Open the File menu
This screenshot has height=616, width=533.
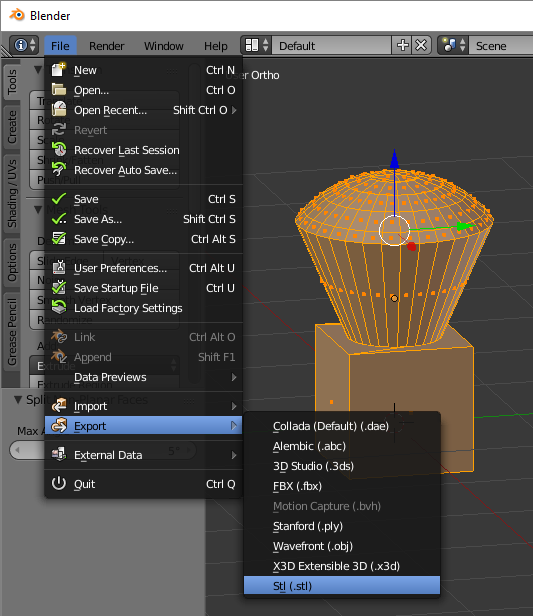60,46
